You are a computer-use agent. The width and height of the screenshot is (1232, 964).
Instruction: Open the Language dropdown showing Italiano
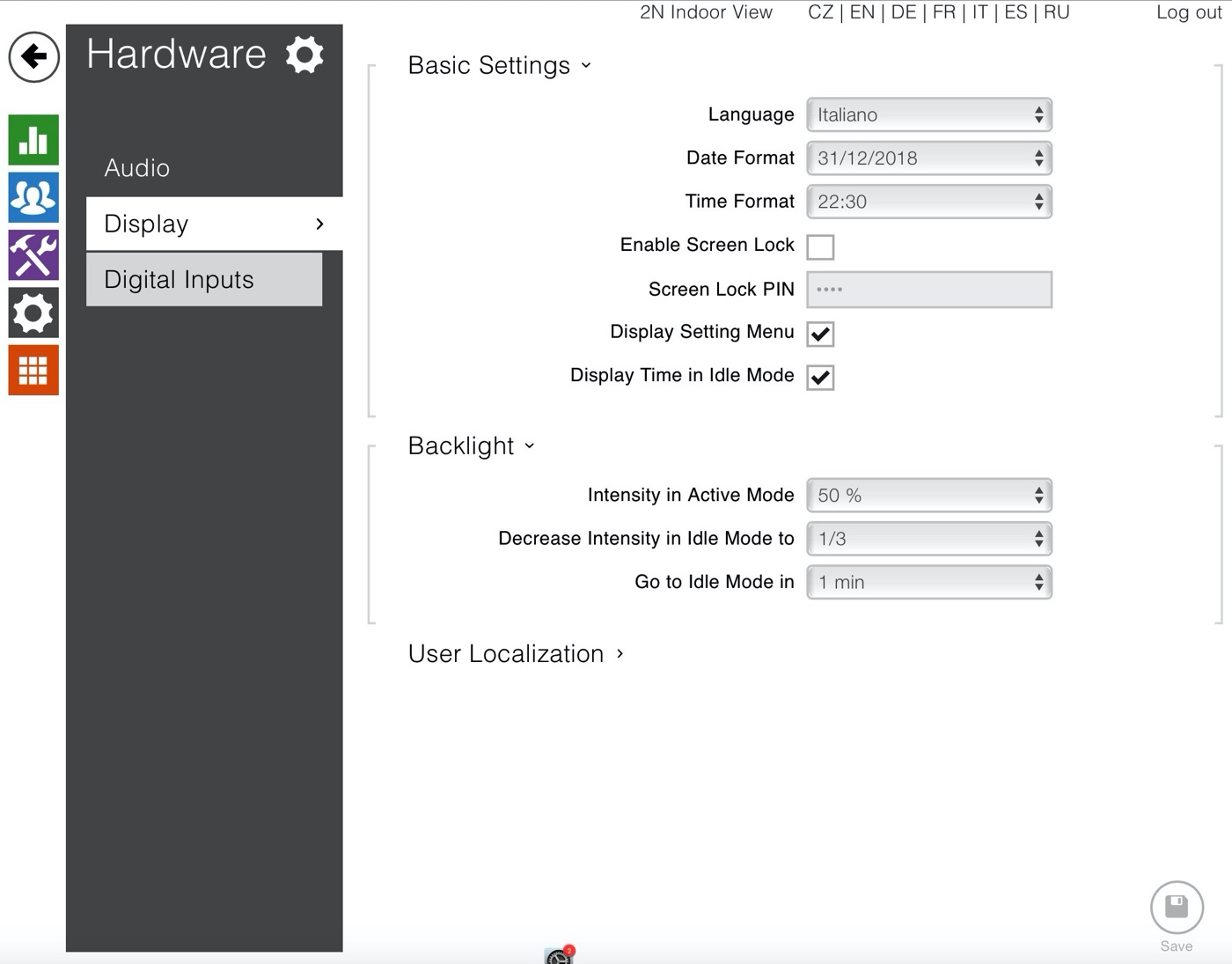click(929, 115)
